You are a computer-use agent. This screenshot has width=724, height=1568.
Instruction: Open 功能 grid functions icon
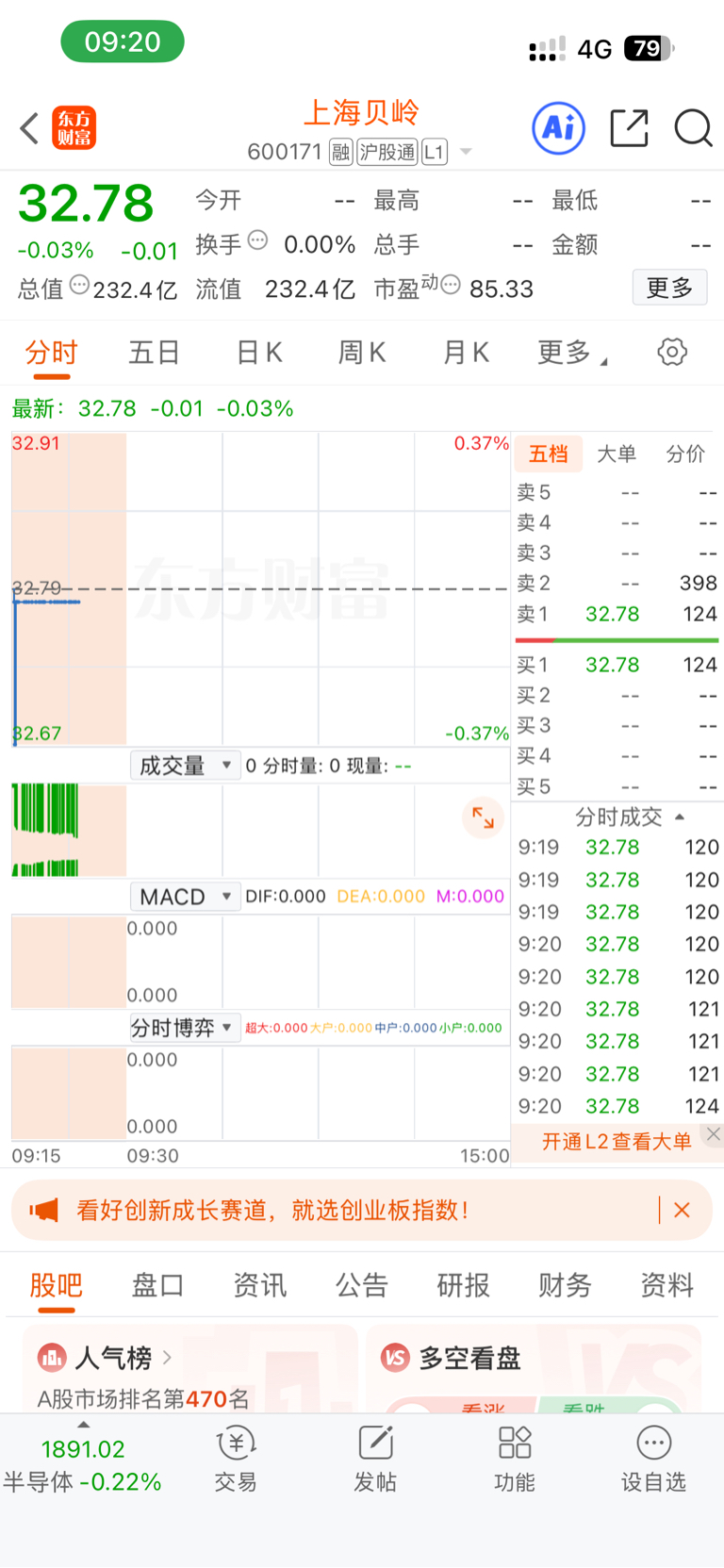[515, 1459]
